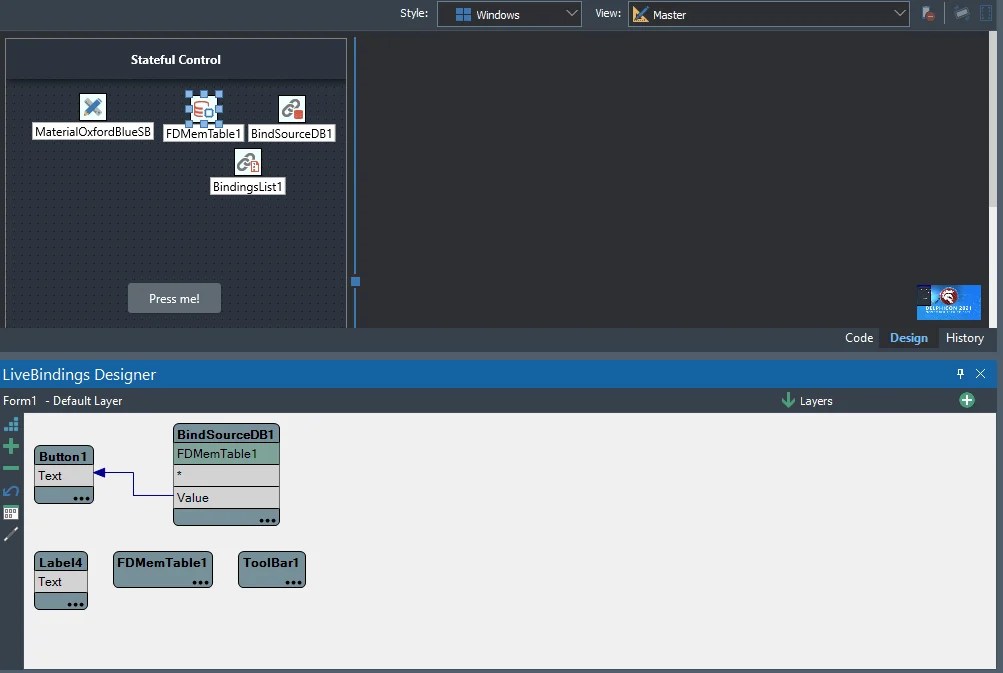The width and height of the screenshot is (1003, 673).
Task: Open FDMemTable1 node ellipsis options
Action: [x=200, y=582]
